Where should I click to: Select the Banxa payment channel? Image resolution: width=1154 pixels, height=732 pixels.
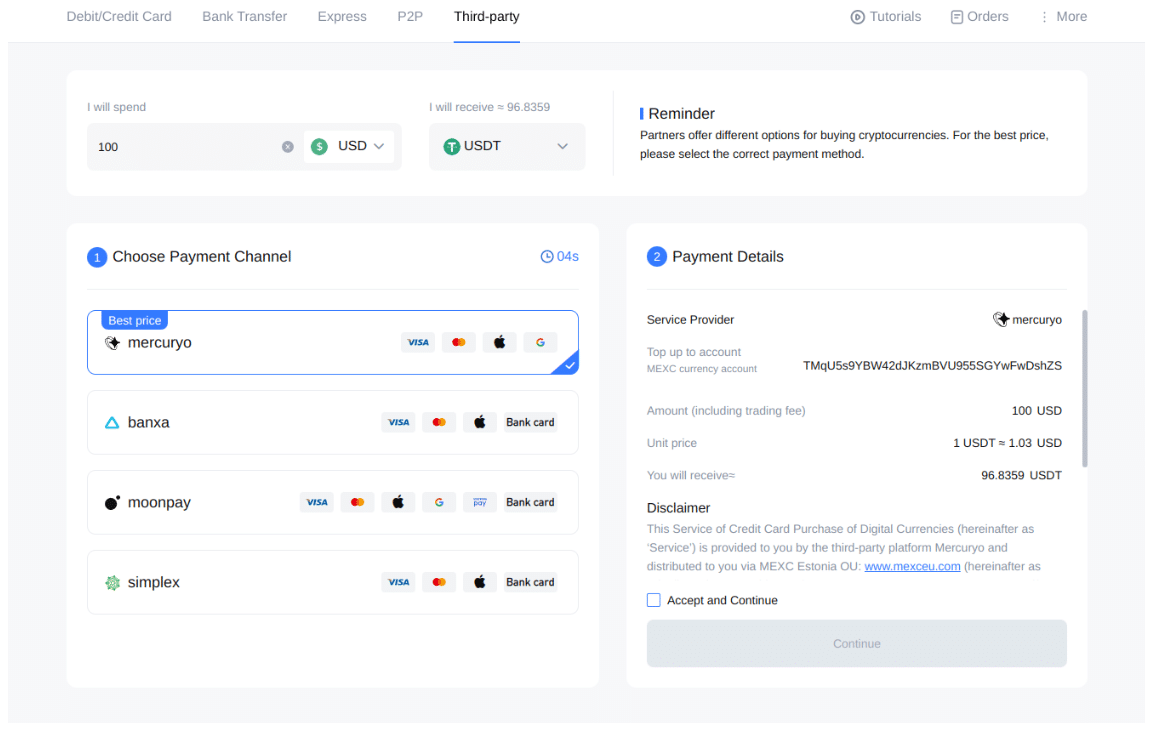pyautogui.click(x=333, y=422)
